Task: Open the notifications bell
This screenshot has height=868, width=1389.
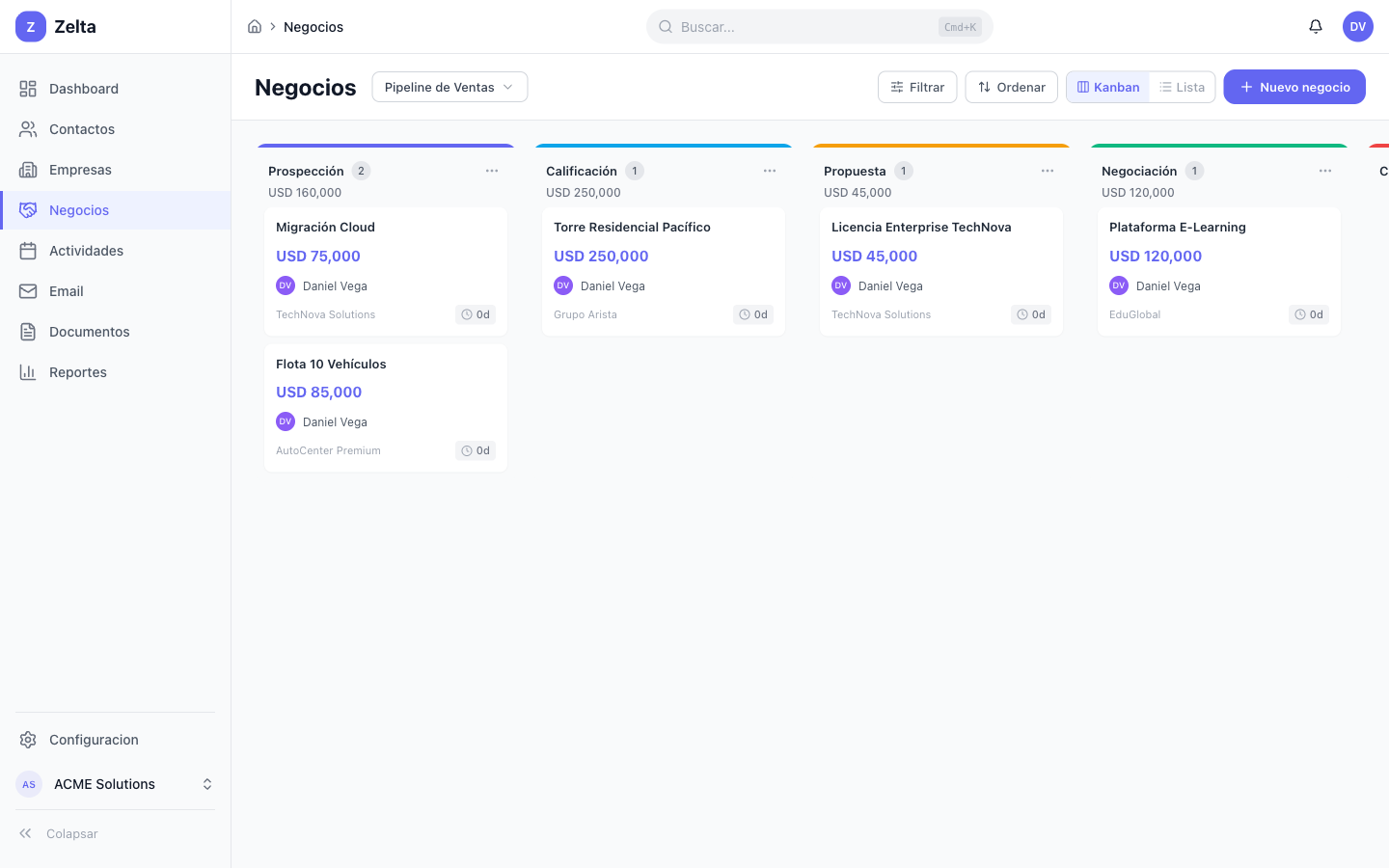Action: [x=1315, y=26]
